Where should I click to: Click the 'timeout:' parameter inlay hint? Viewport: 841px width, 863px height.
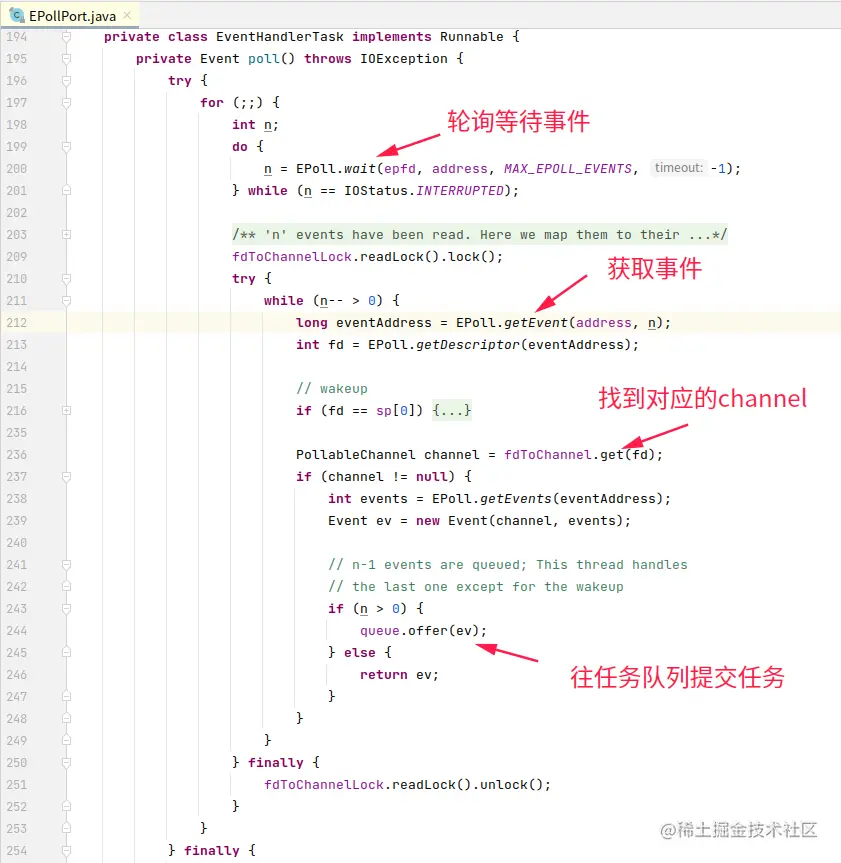pos(679,168)
